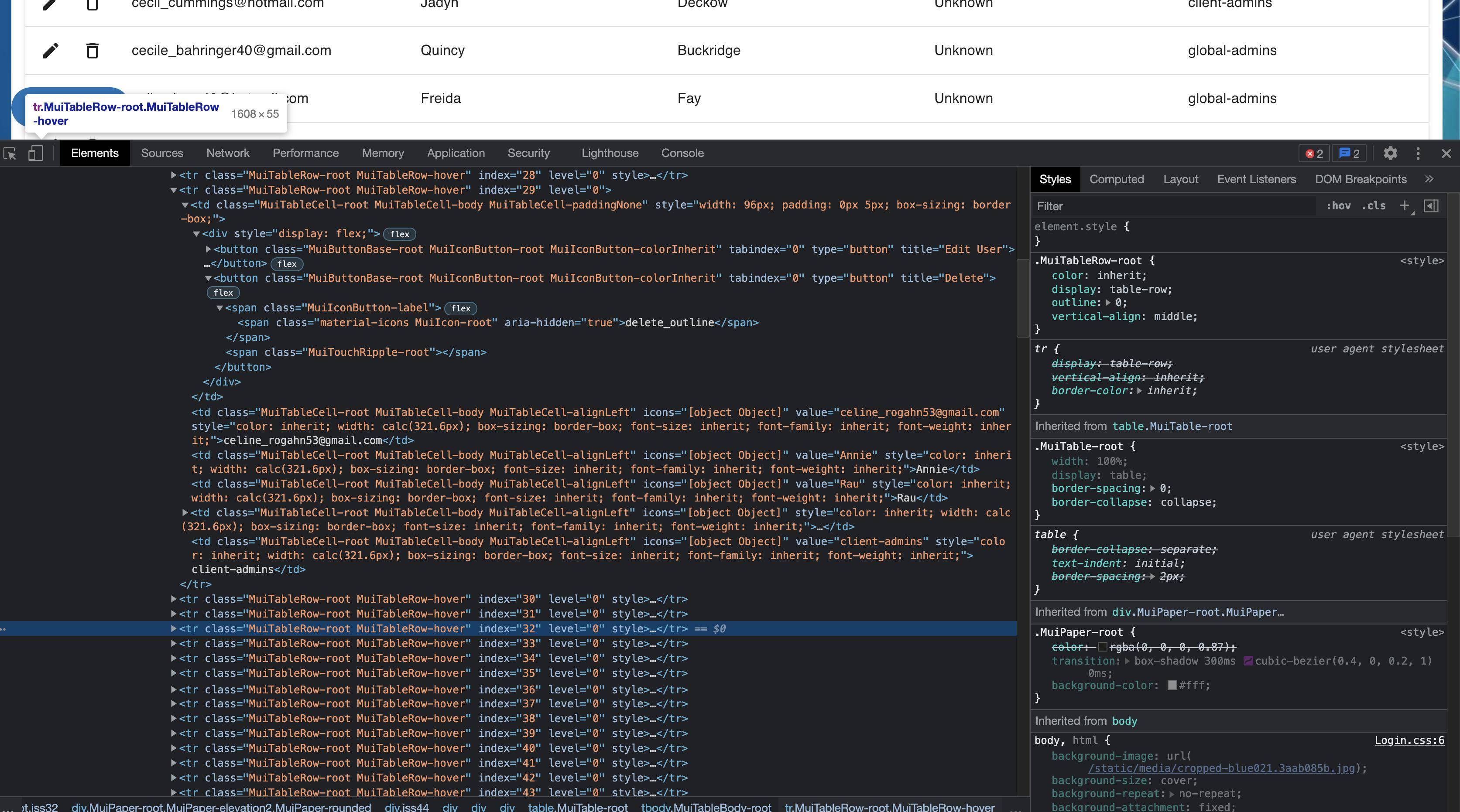Image resolution: width=1460 pixels, height=812 pixels.
Task: Switch to the Elements tab
Action: 95,154
